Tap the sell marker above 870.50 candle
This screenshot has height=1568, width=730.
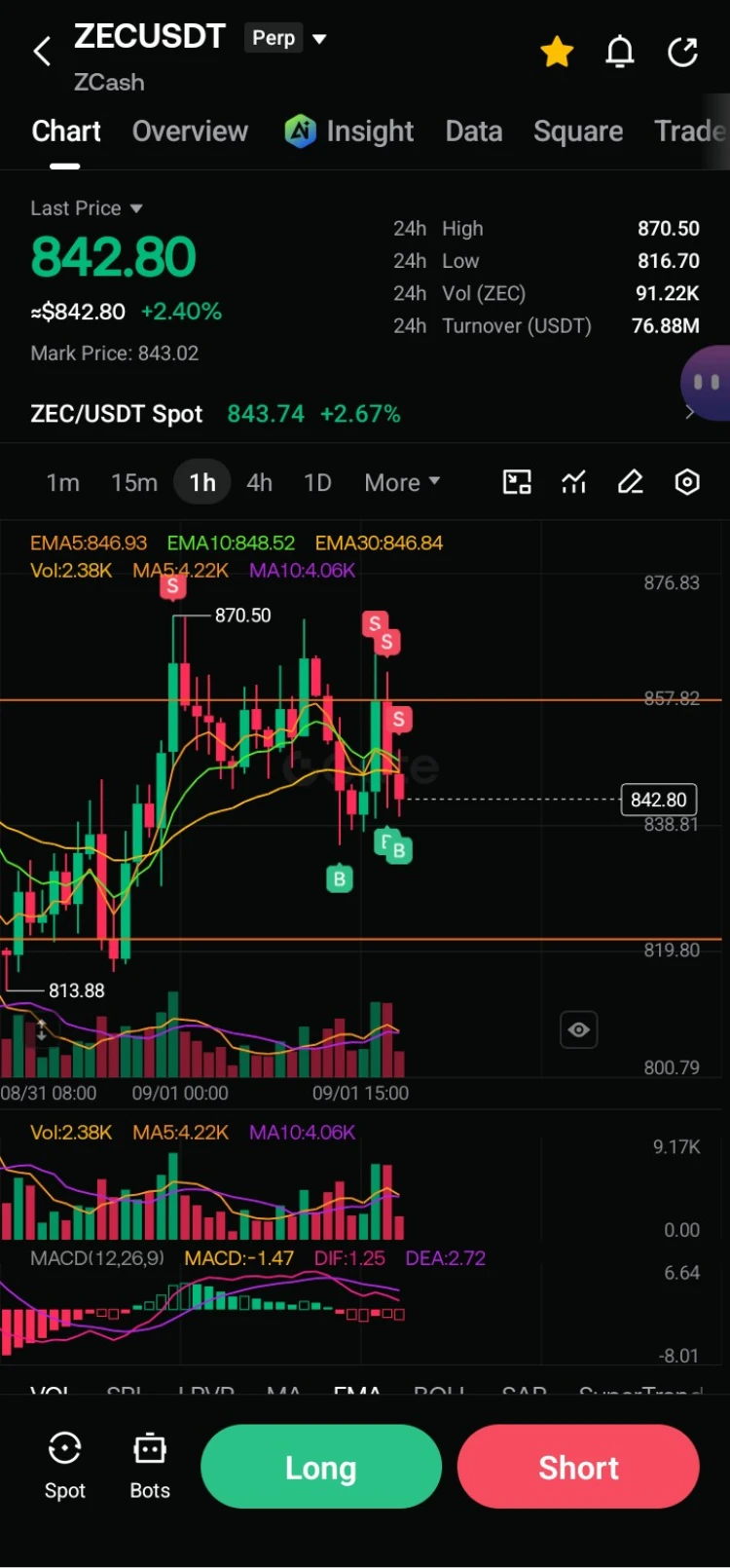pyautogui.click(x=173, y=585)
